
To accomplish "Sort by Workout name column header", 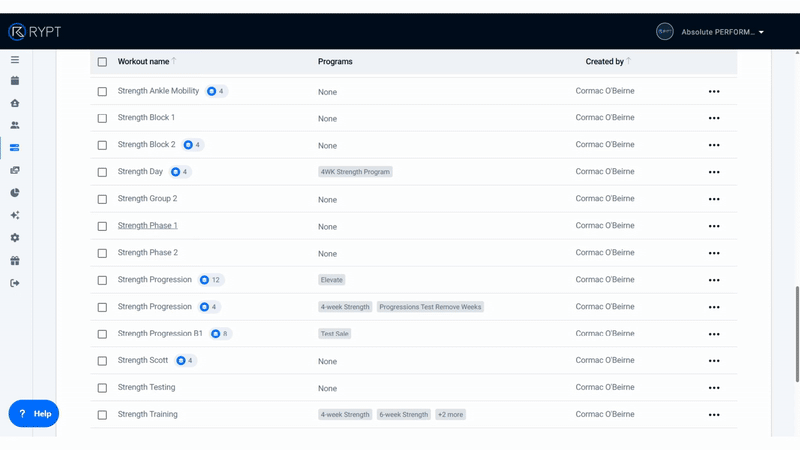I will [144, 62].
